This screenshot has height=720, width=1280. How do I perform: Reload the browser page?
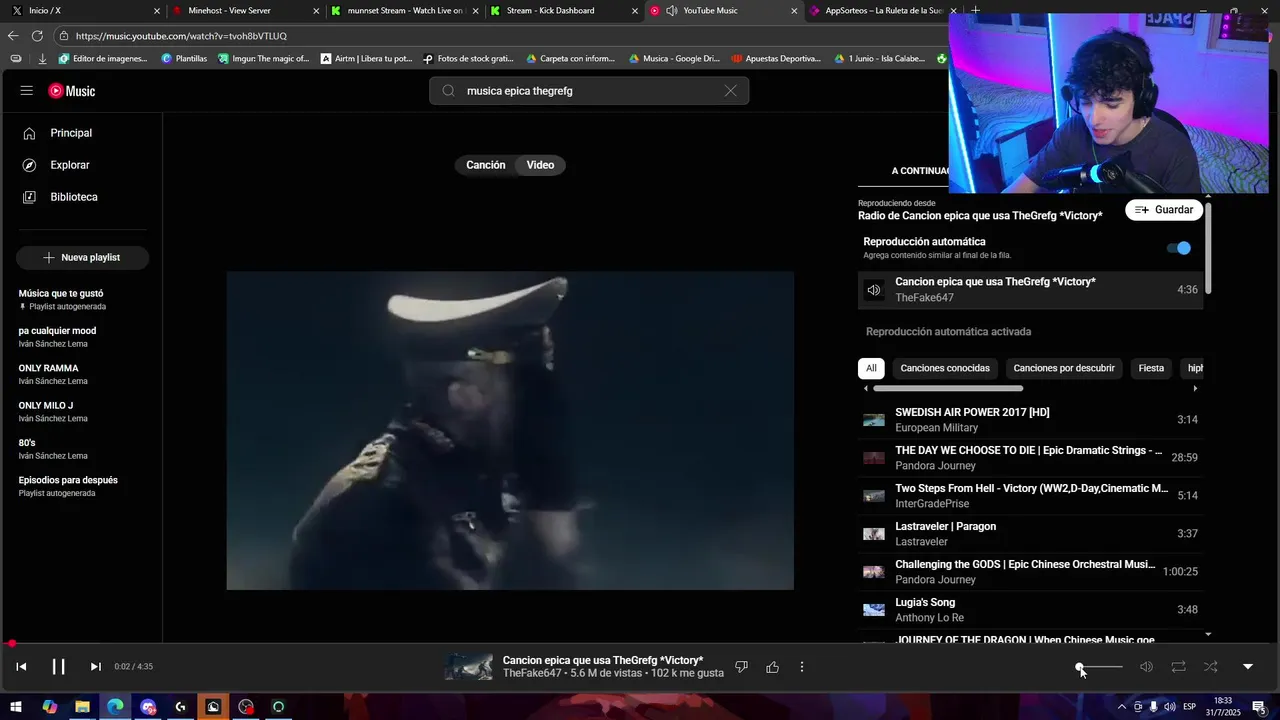point(37,36)
